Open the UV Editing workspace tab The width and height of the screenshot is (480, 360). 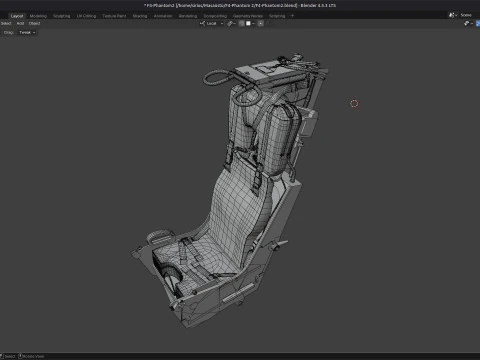pyautogui.click(x=86, y=16)
